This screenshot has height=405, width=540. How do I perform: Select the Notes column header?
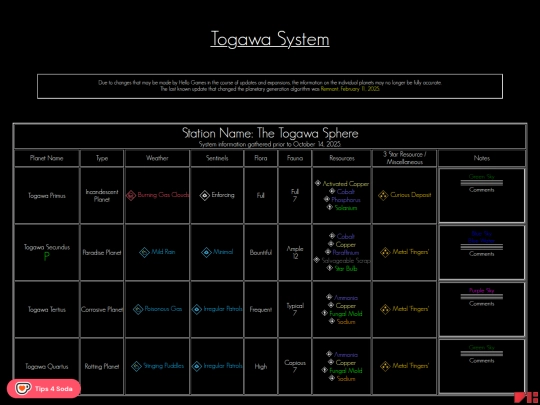pos(481,158)
